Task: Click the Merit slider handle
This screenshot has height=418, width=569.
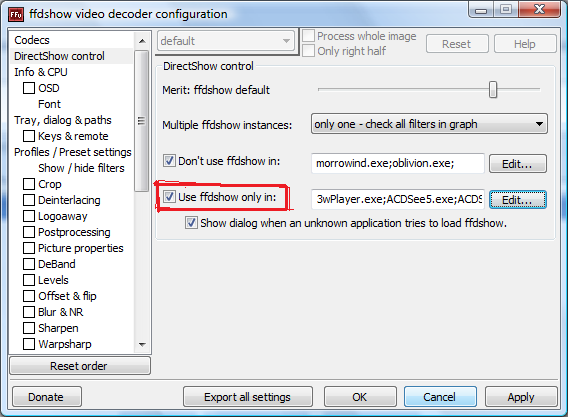Action: (492, 89)
